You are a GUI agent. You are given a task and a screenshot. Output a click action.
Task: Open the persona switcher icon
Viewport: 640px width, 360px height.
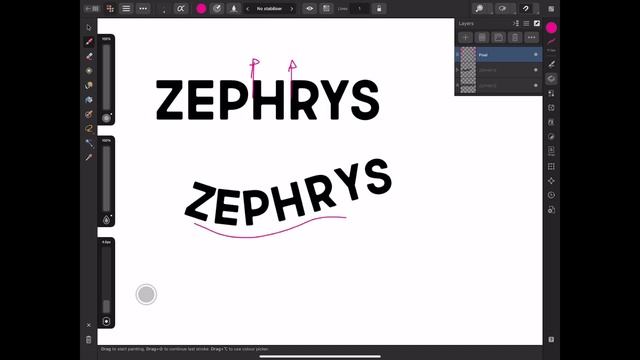110,9
